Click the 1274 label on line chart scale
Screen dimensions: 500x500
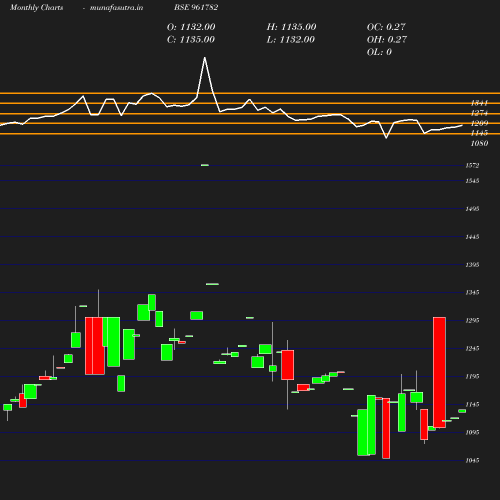point(479,113)
